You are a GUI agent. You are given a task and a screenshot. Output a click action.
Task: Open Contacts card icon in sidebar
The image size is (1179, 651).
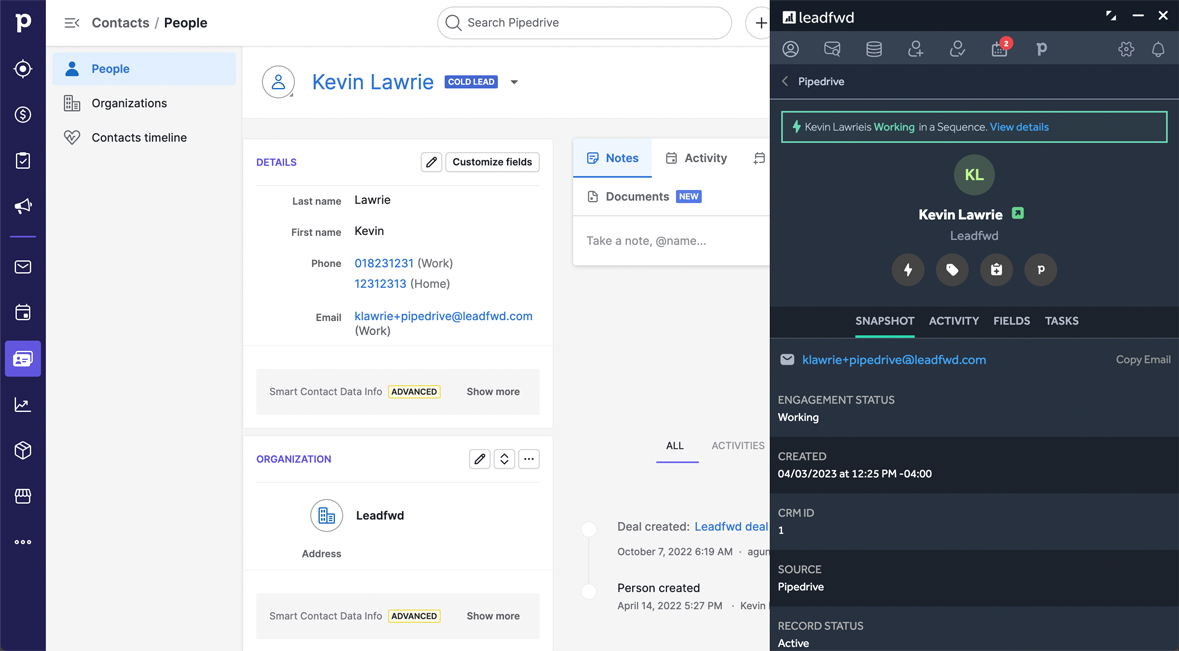pos(23,359)
